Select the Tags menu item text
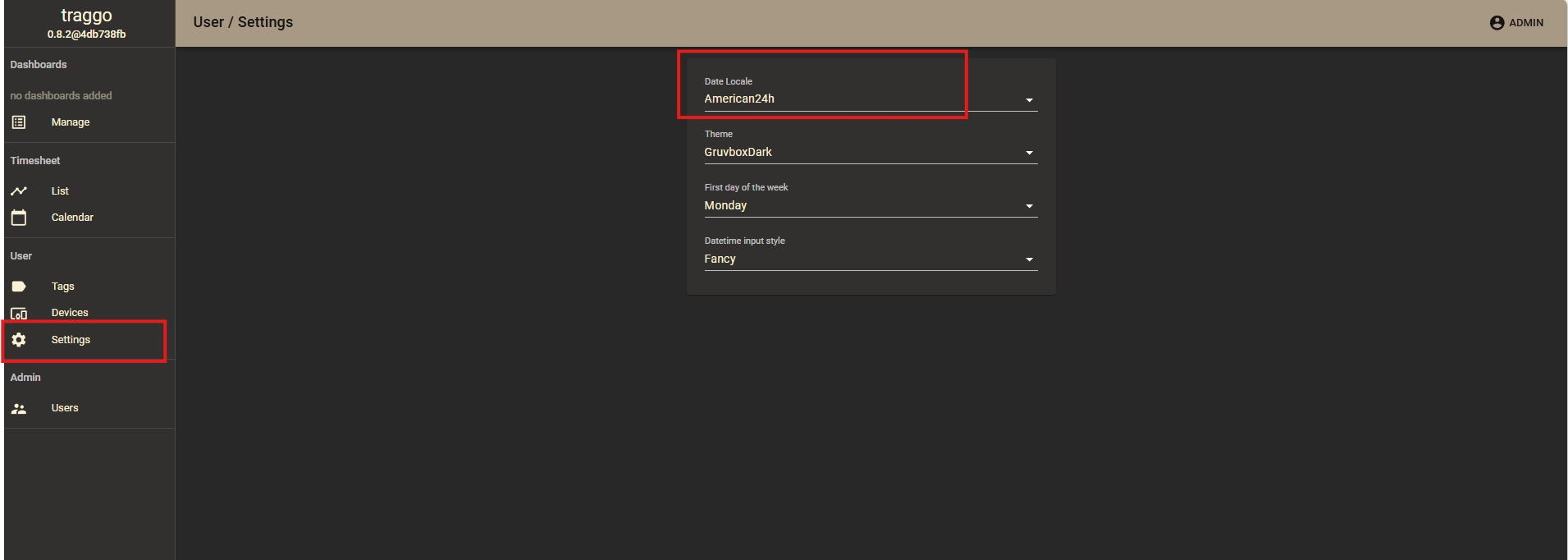This screenshot has width=1568, height=560. 62,287
